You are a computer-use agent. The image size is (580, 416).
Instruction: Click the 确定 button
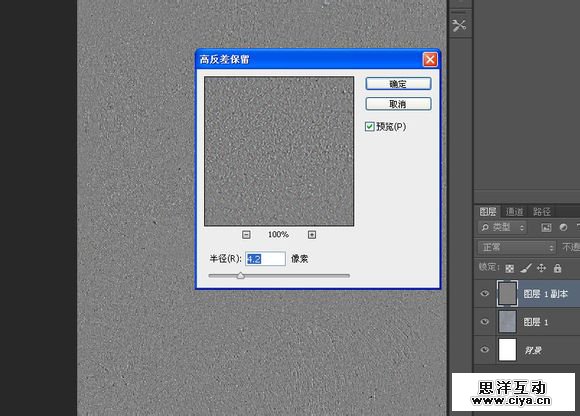[x=398, y=84]
